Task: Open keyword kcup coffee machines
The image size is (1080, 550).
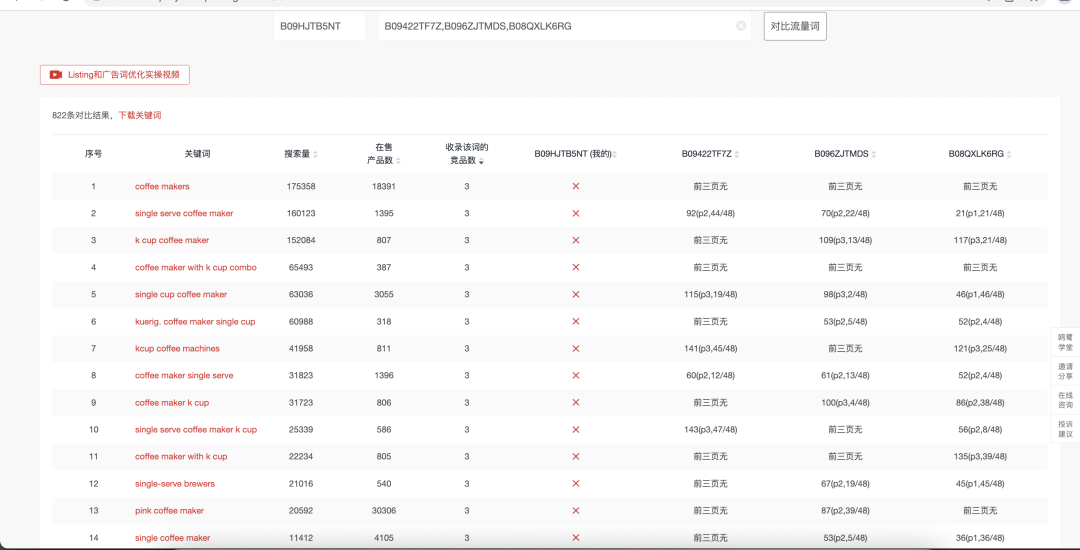Action: pos(177,348)
